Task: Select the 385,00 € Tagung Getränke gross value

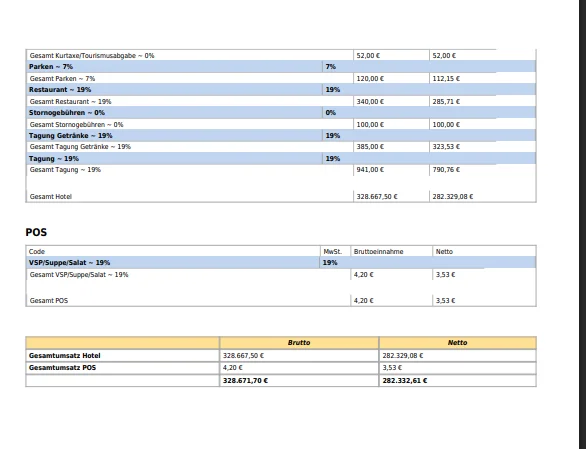Action: click(370, 147)
